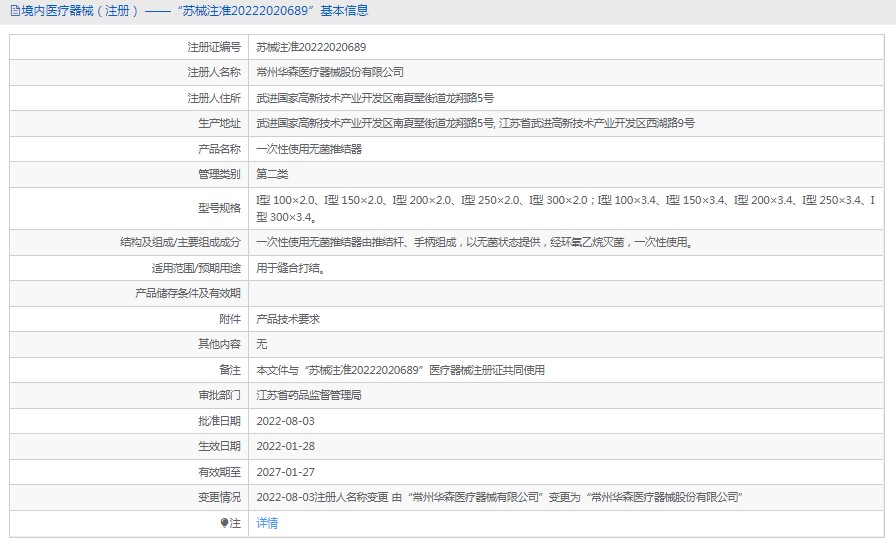Click the 适用范围/预期用途 label
This screenshot has height=543, width=896.
point(196,268)
